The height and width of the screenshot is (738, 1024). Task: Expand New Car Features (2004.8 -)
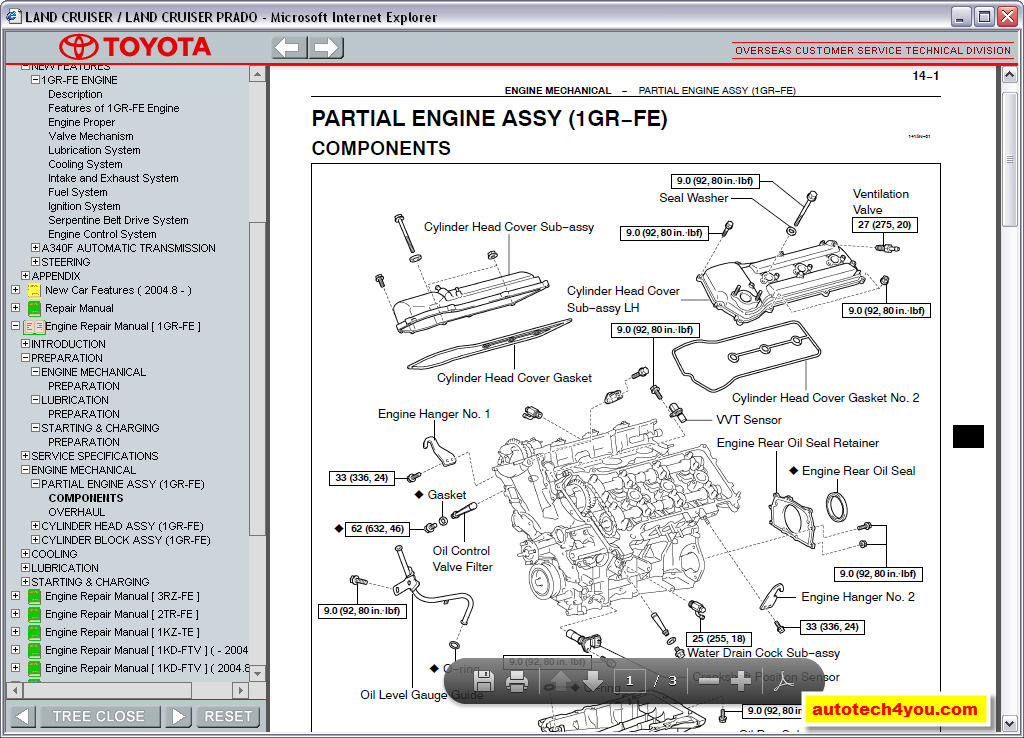pos(16,289)
